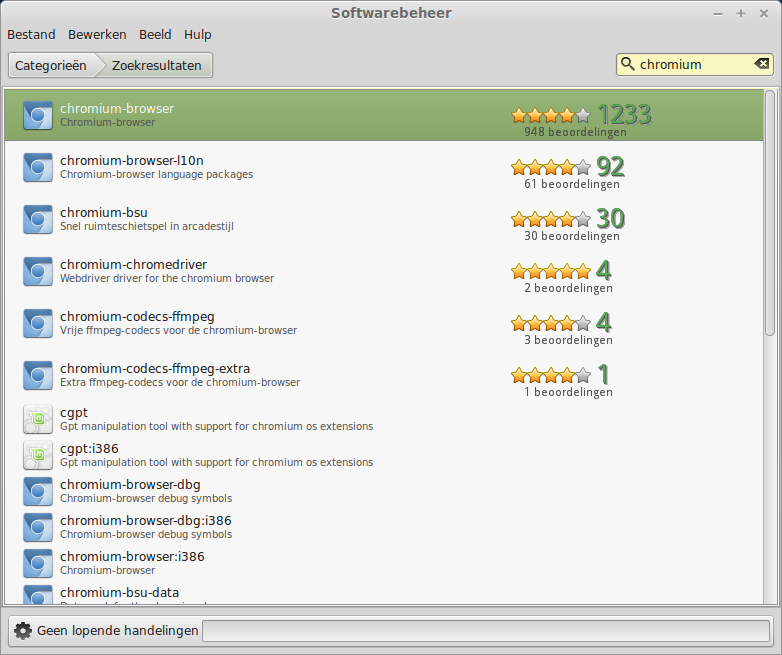The height and width of the screenshot is (655, 782).
Task: Click the '3 beoordelingen' review count
Action: (x=568, y=340)
